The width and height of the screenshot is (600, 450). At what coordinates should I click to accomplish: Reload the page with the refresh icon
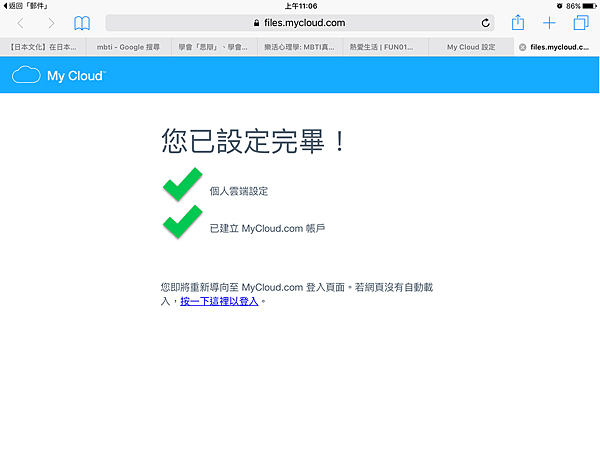click(485, 23)
